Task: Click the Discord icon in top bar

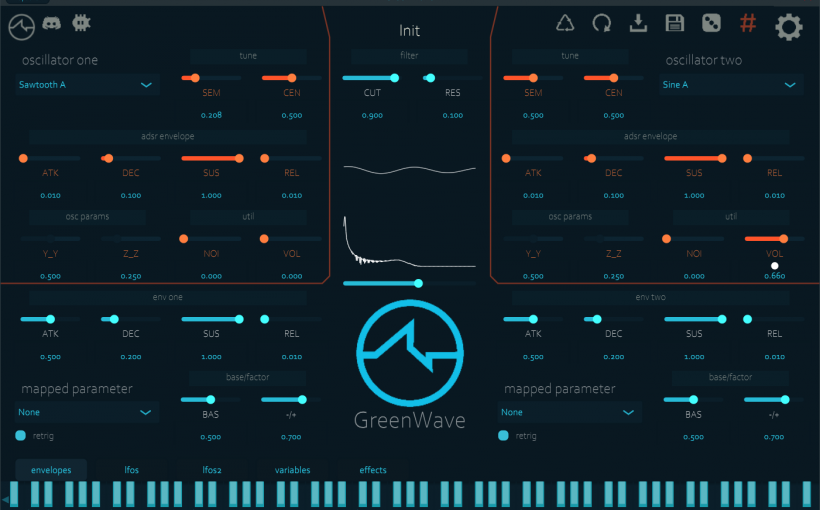Action: tap(52, 24)
